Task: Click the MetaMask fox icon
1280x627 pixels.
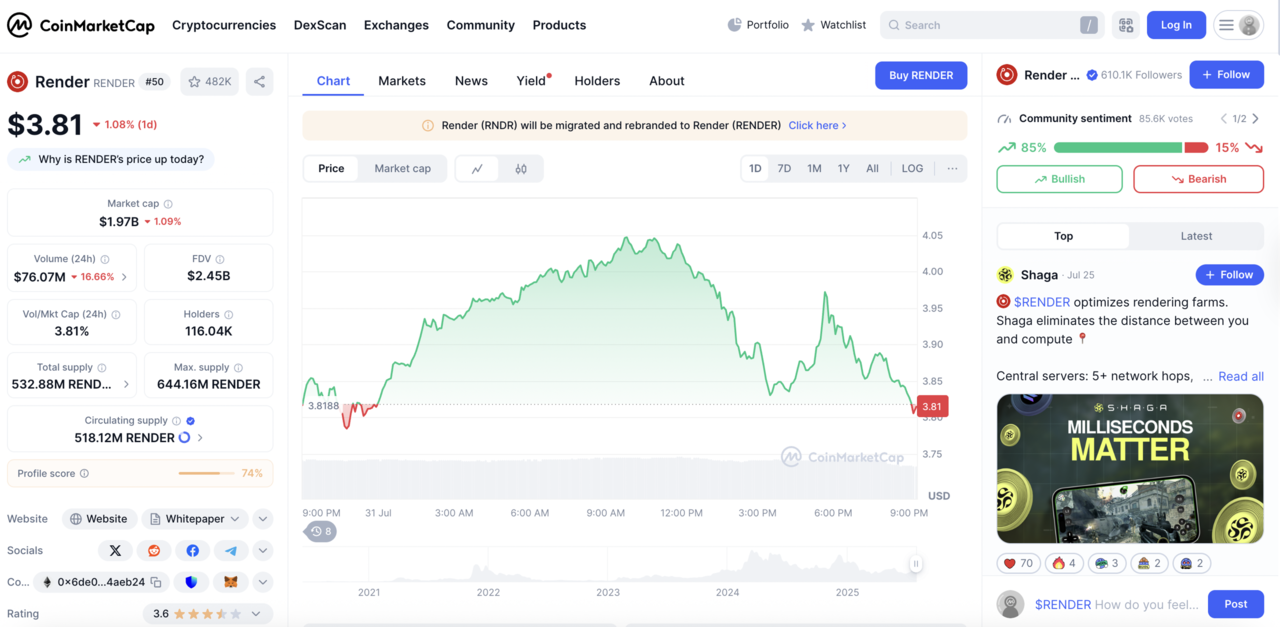Action: [230, 582]
